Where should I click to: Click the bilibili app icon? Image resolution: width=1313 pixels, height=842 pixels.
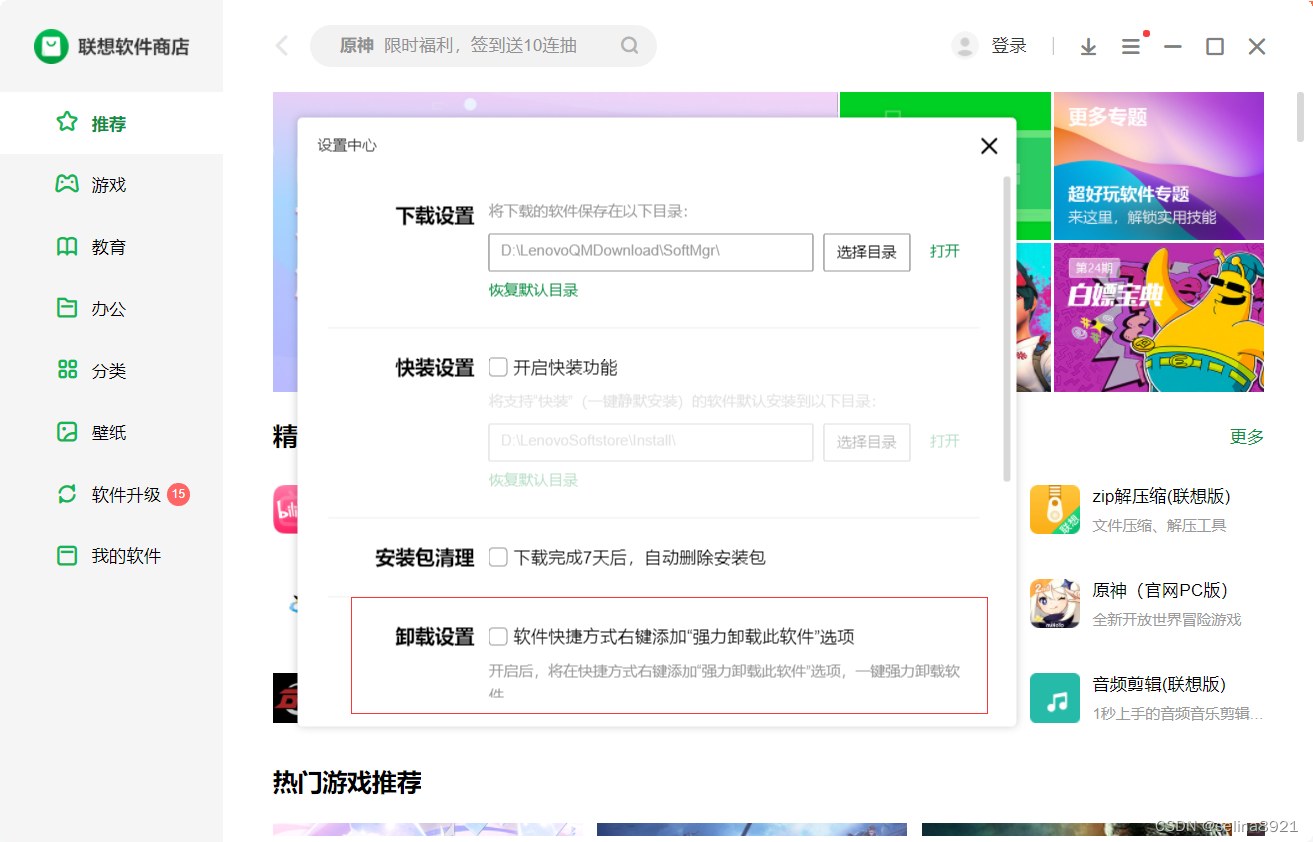tap(285, 509)
